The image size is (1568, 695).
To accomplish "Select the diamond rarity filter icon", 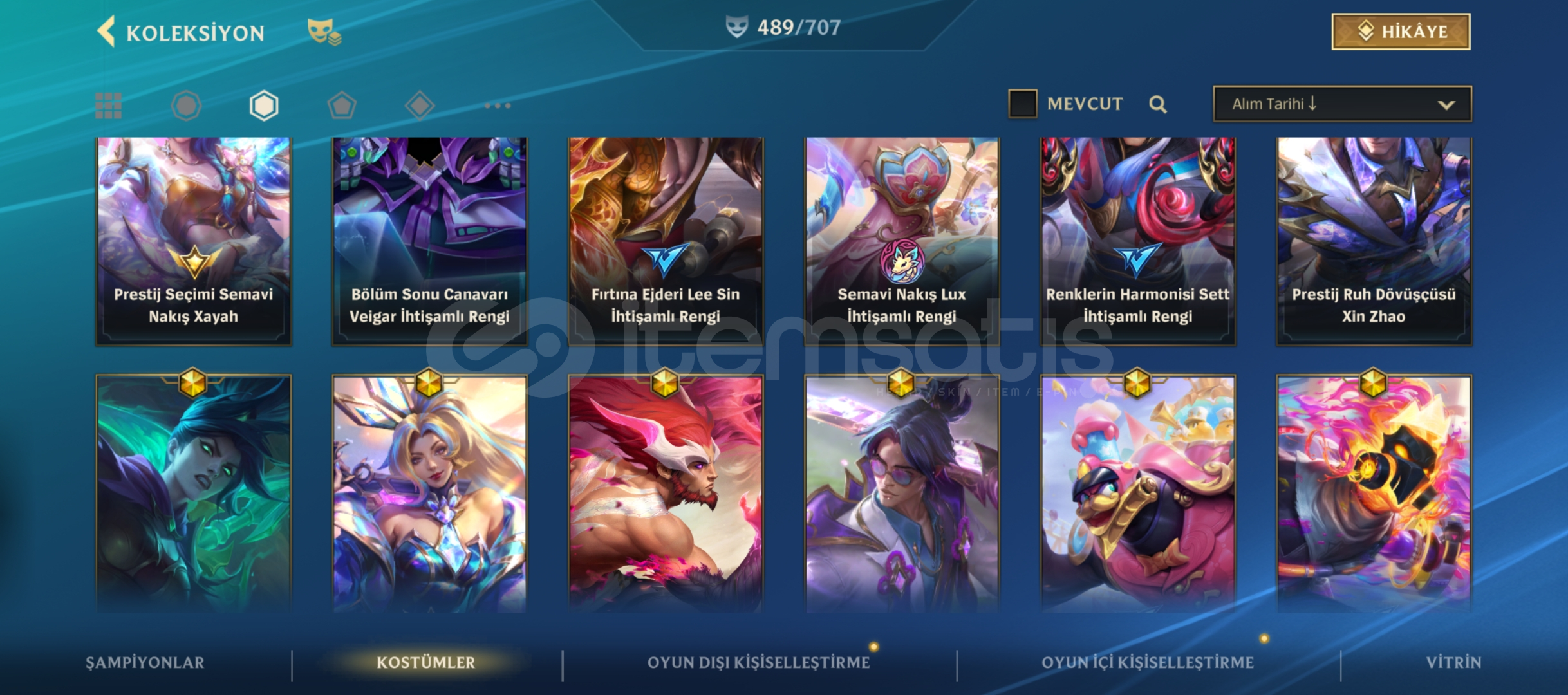I will [420, 106].
